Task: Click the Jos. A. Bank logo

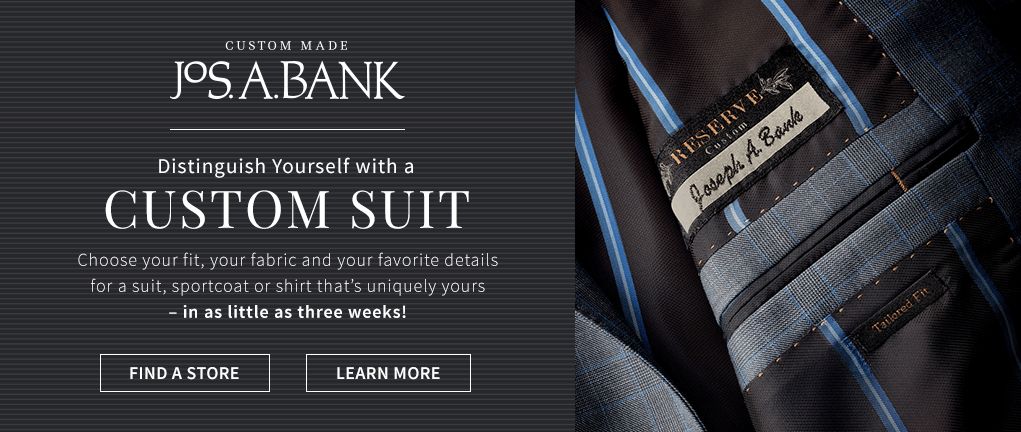Action: point(287,81)
